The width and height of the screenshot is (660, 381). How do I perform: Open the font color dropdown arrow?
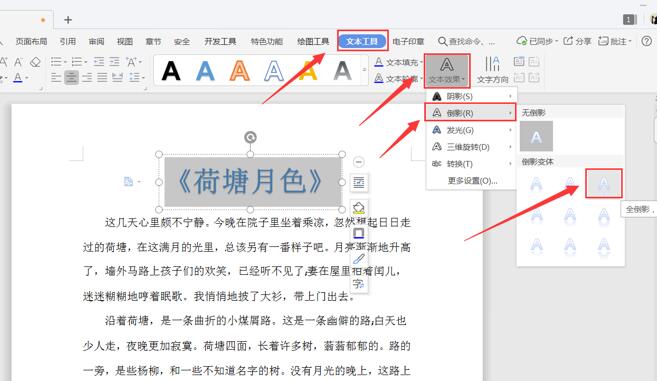27,78
